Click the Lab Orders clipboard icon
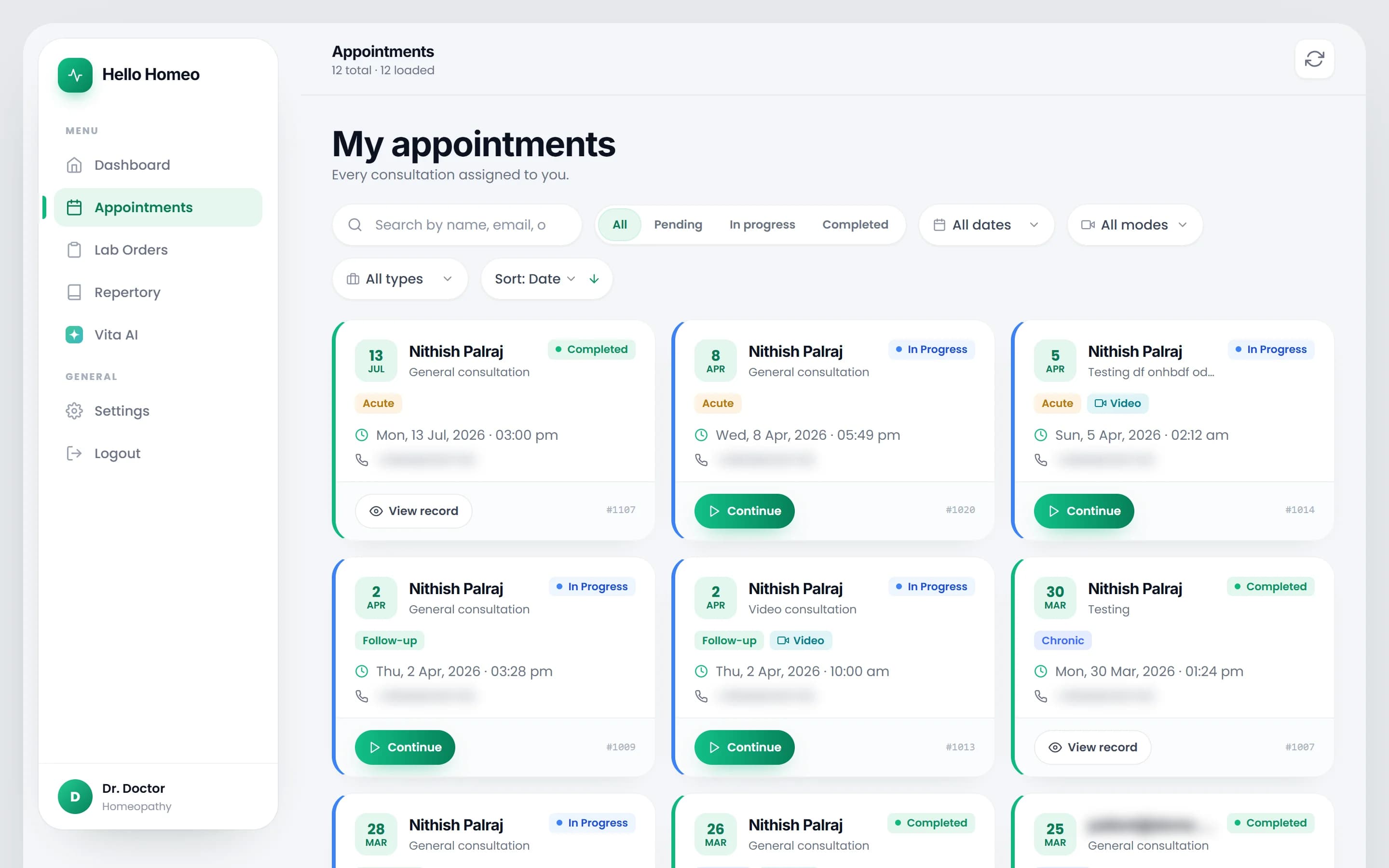The height and width of the screenshot is (868, 1389). tap(74, 250)
